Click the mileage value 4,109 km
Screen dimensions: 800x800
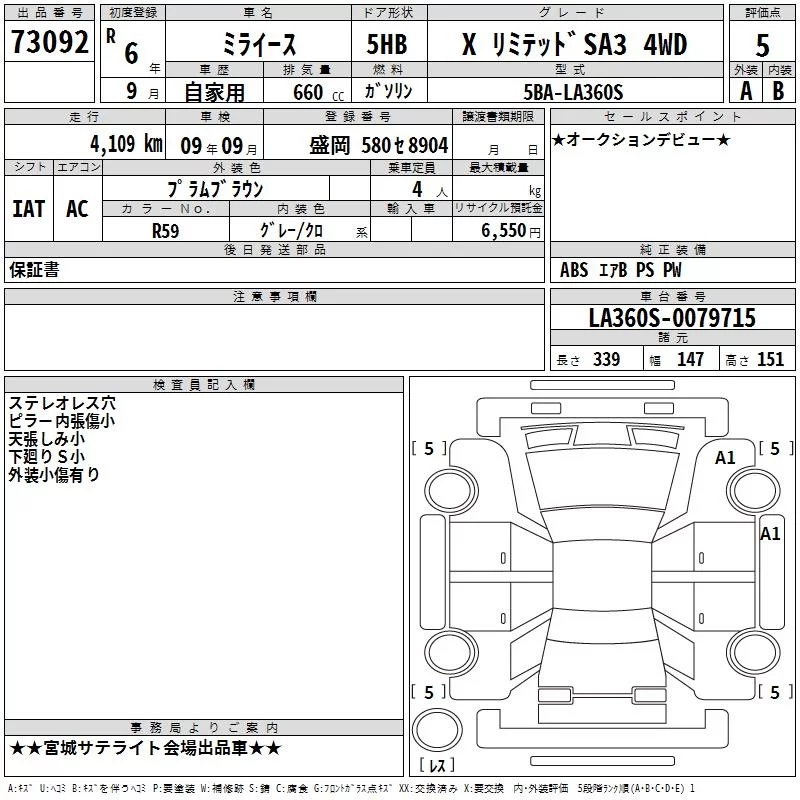pyautogui.click(x=125, y=143)
